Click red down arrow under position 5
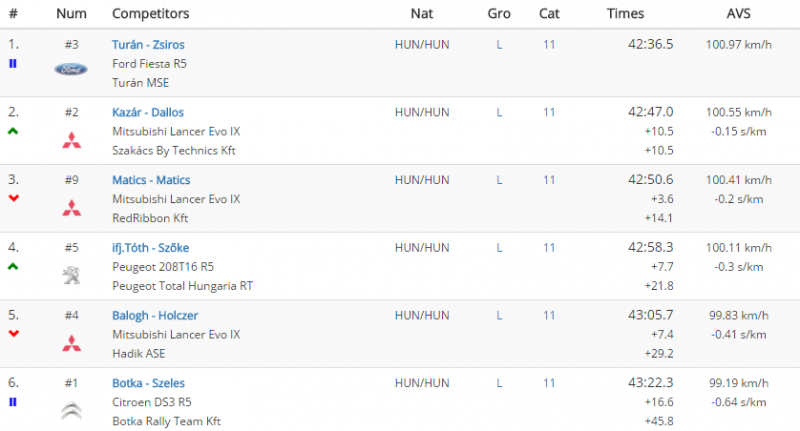Image resolution: width=800 pixels, height=431 pixels. [x=13, y=334]
